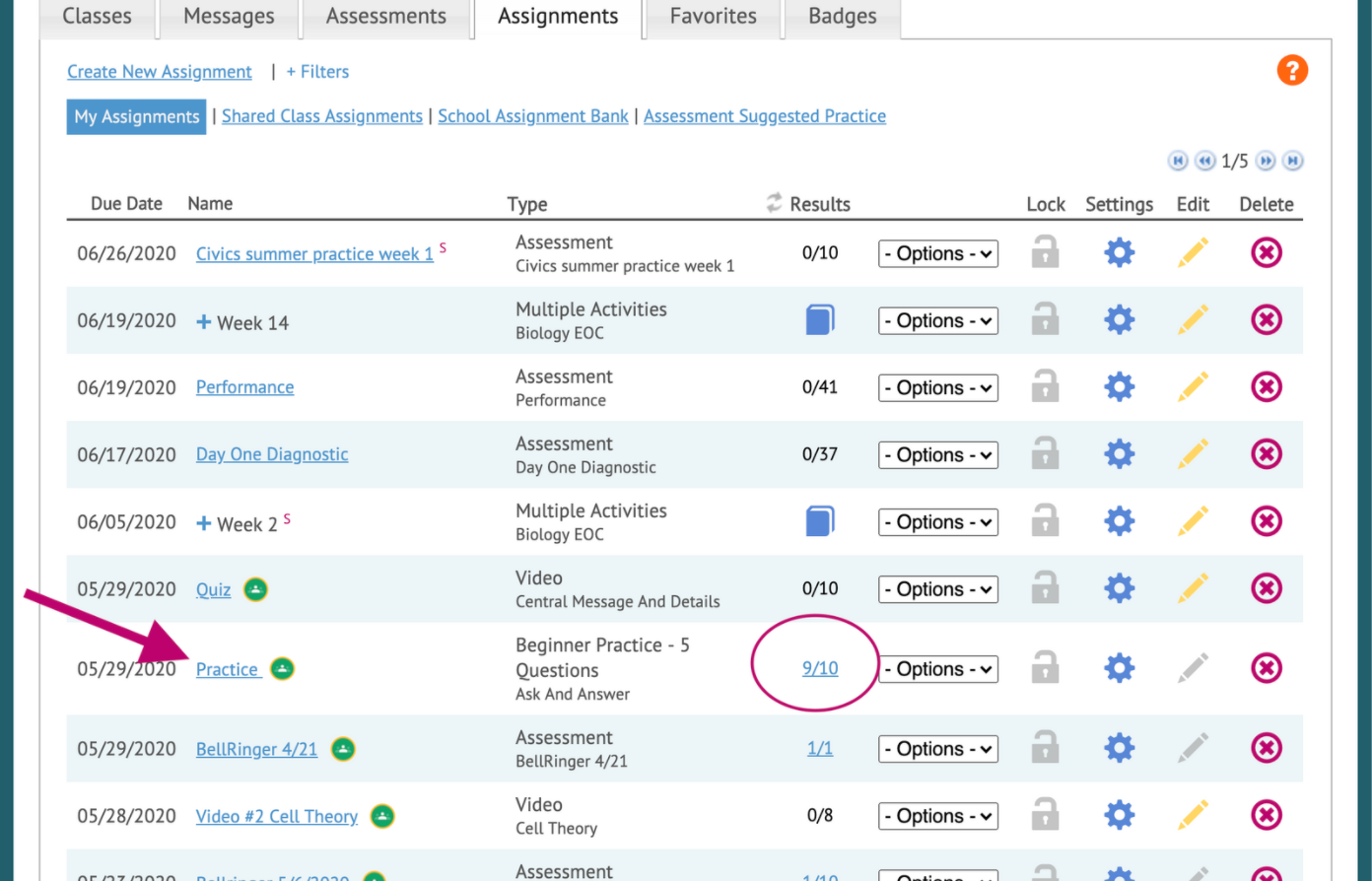Open Options dropdown for Week 2

coord(938,521)
